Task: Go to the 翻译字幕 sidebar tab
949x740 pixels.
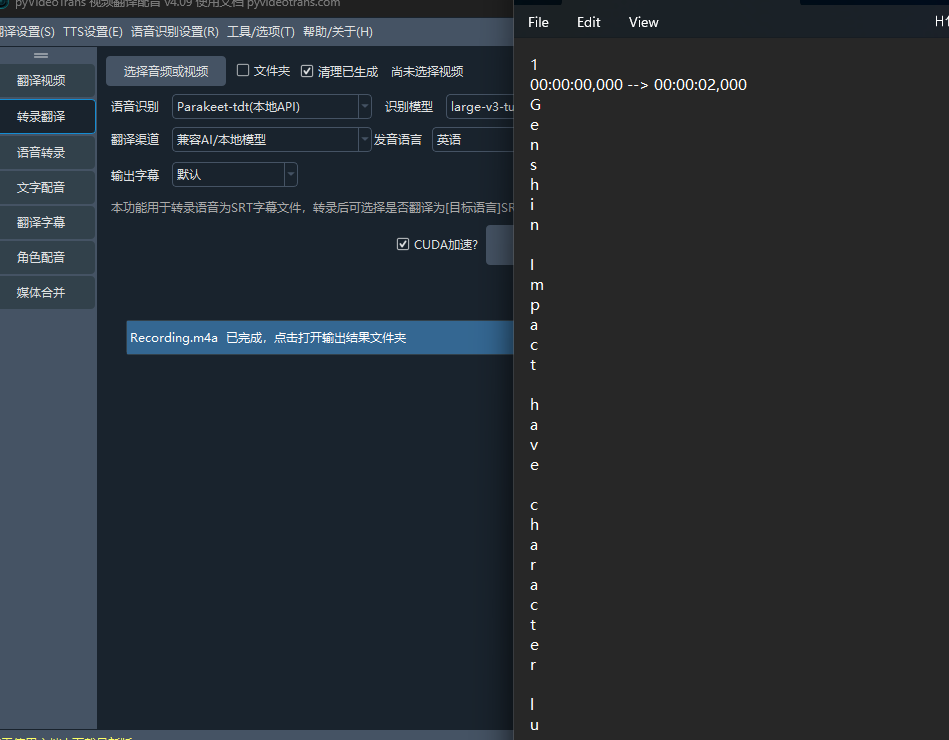Action: point(47,223)
